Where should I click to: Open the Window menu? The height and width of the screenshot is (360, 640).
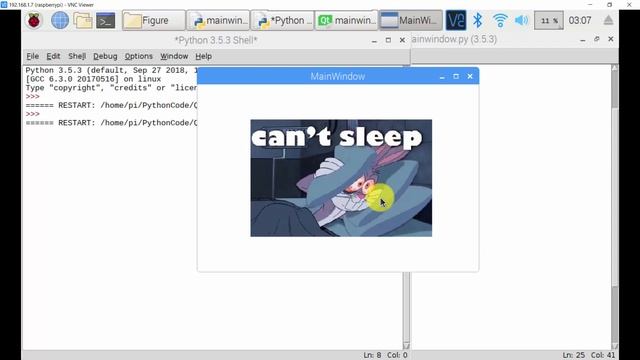coord(174,56)
